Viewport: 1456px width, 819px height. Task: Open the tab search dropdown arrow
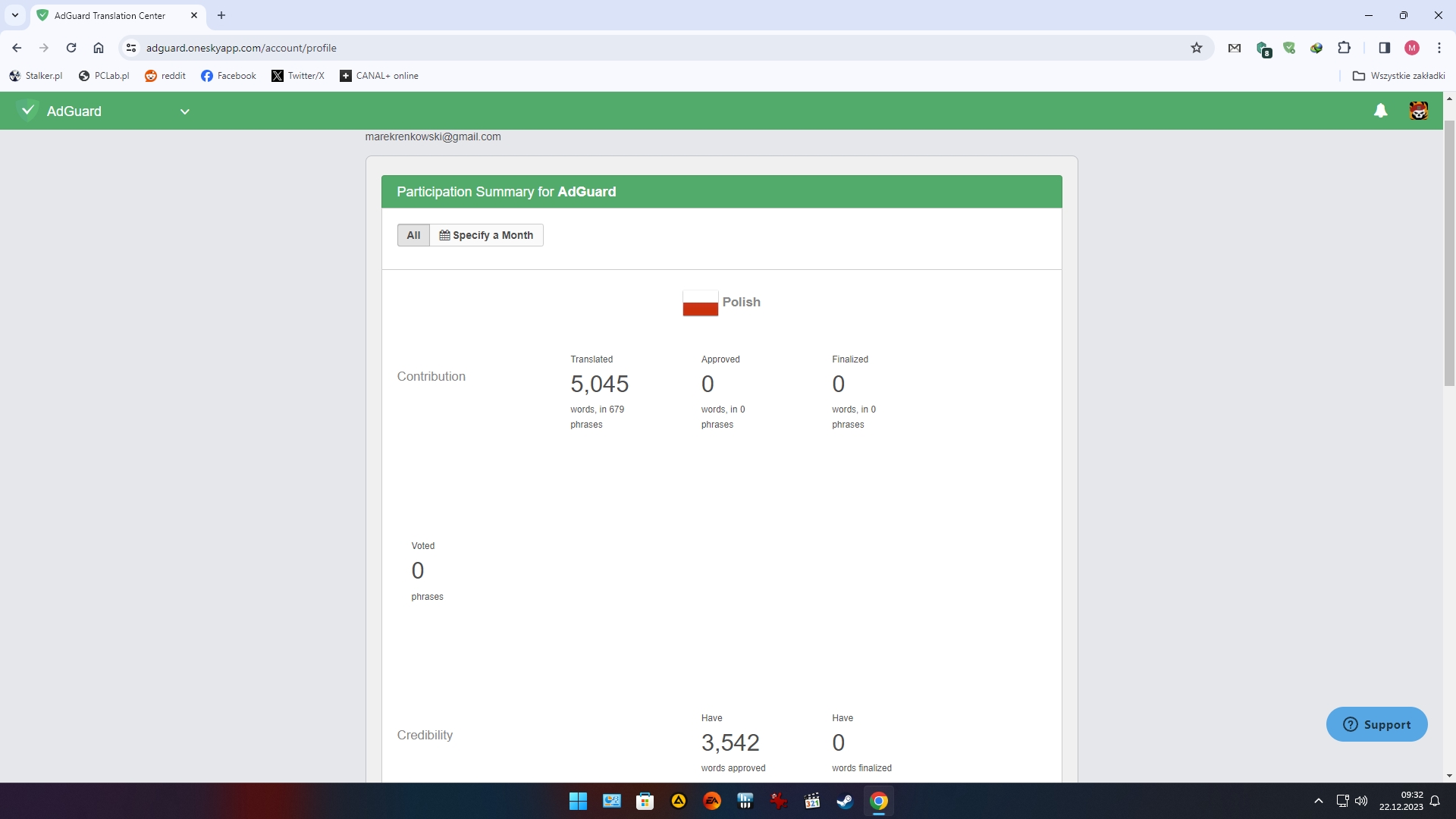(14, 15)
